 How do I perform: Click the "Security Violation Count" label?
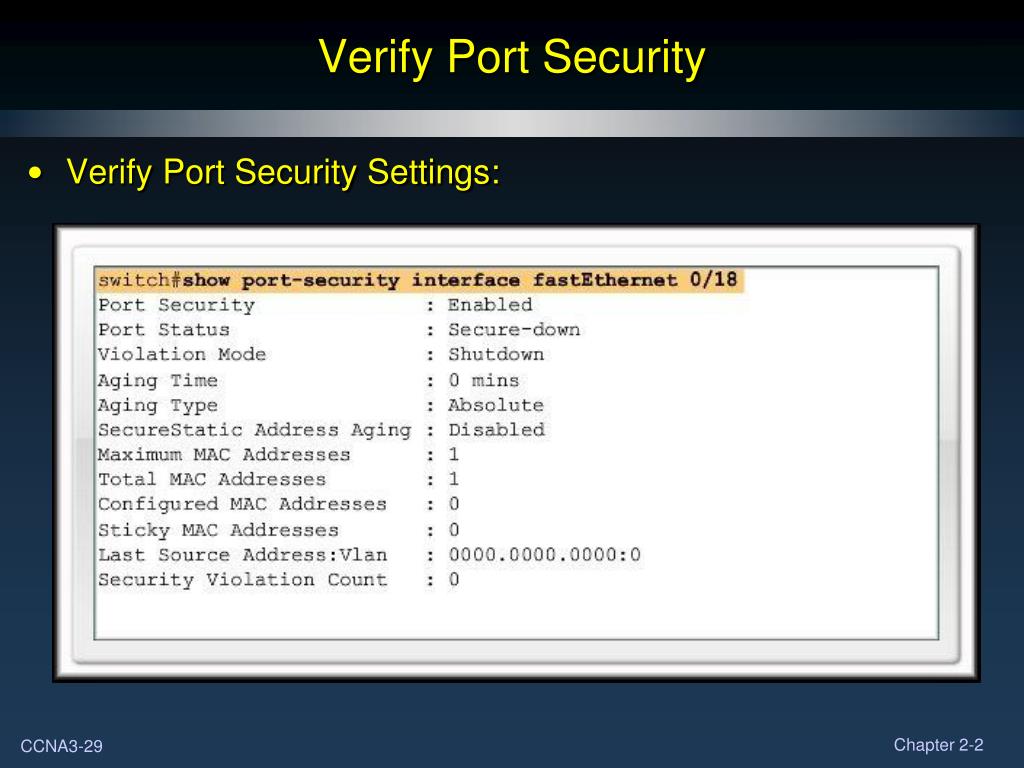tap(242, 580)
